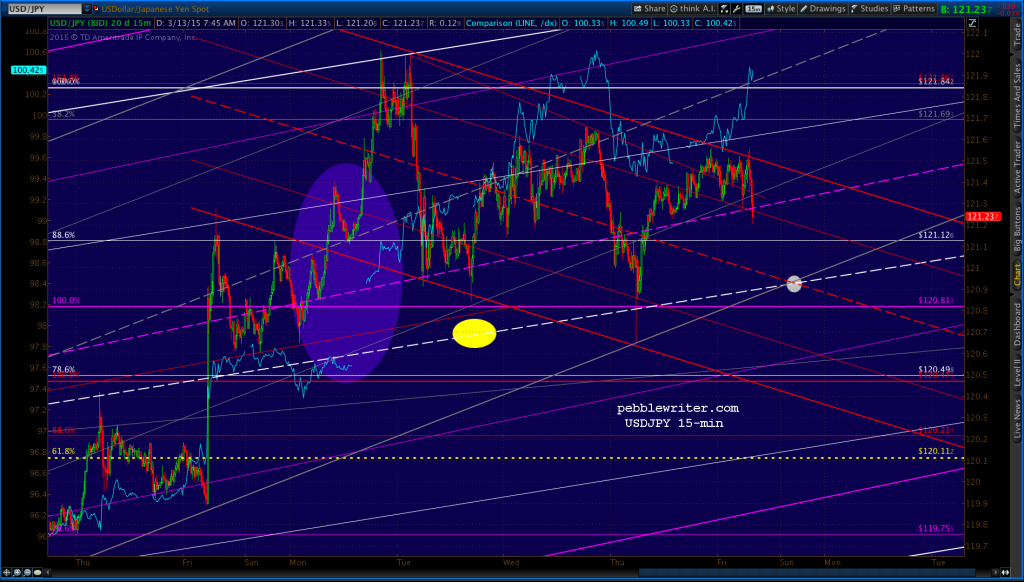Open the Studies menu
Screen dimensions: 1024x582
coord(869,9)
